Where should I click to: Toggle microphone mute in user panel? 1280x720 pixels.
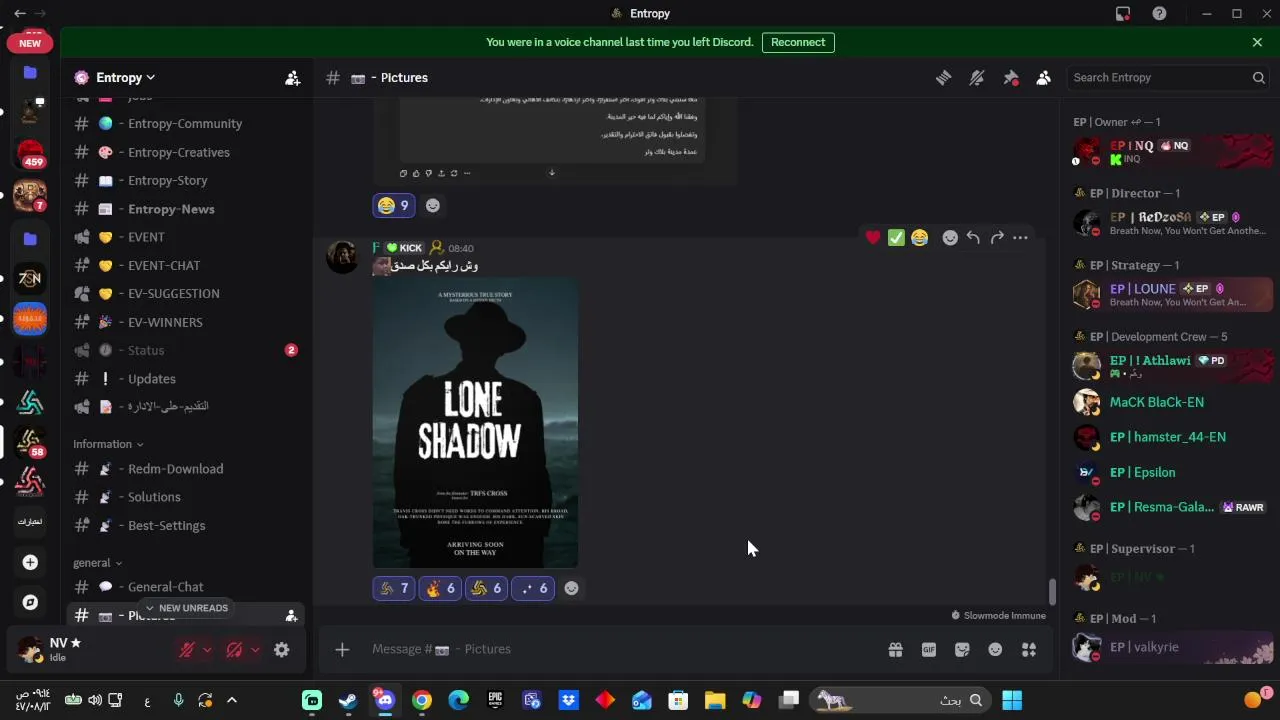(x=186, y=650)
